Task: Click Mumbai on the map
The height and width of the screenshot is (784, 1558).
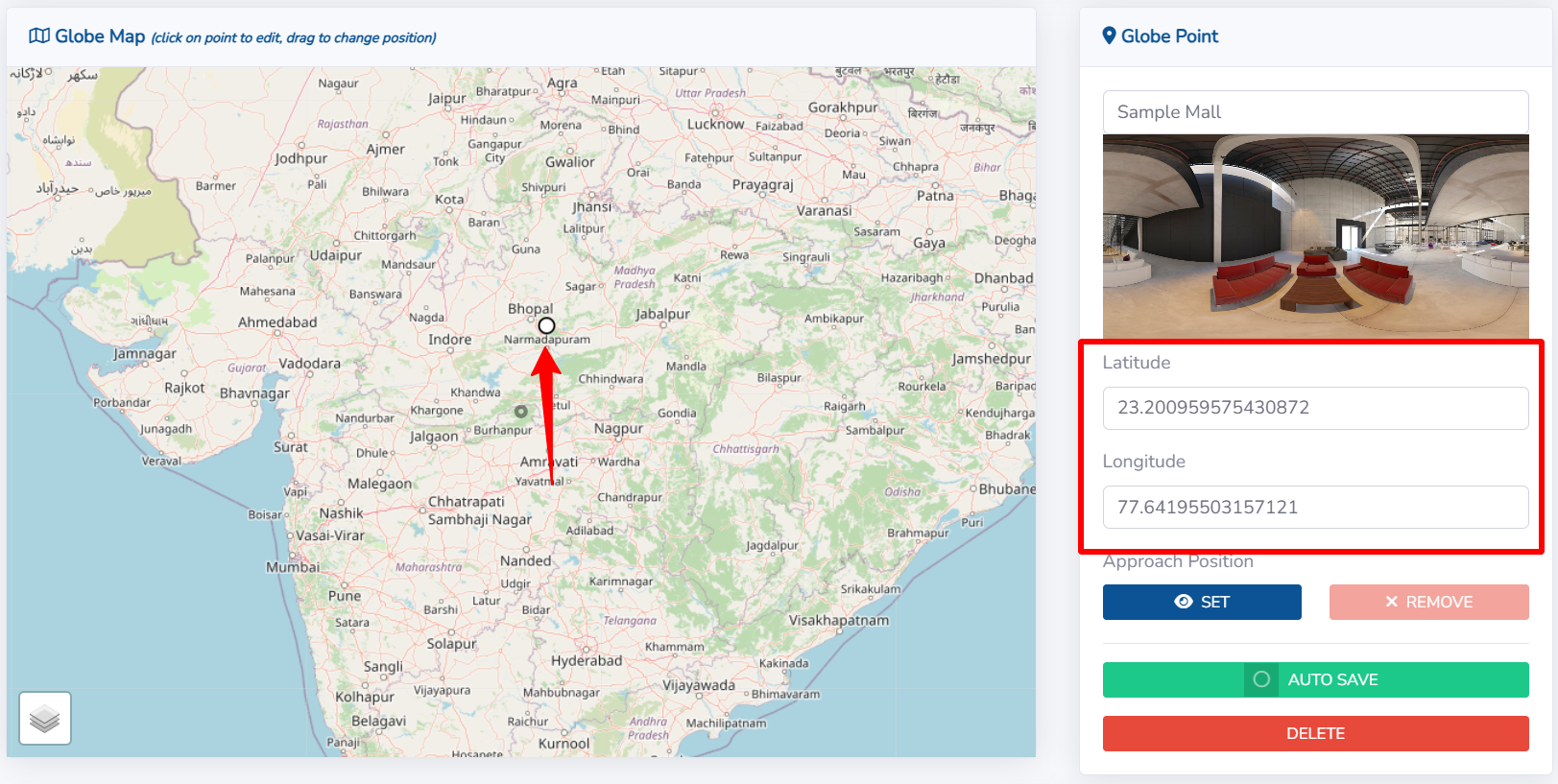Action: pos(293,567)
